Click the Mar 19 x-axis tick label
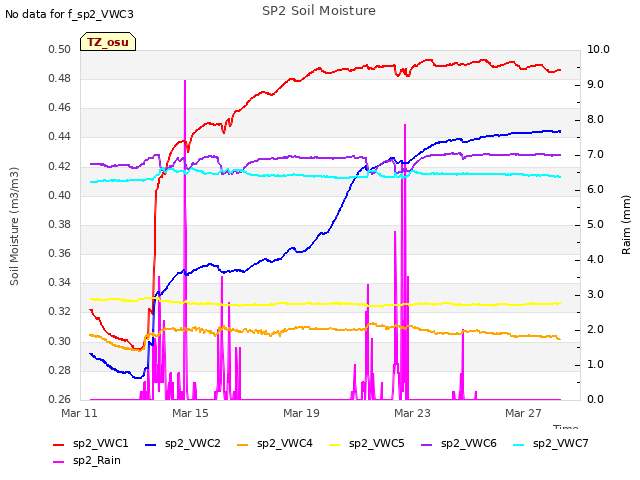The width and height of the screenshot is (640, 480). pyautogui.click(x=301, y=413)
